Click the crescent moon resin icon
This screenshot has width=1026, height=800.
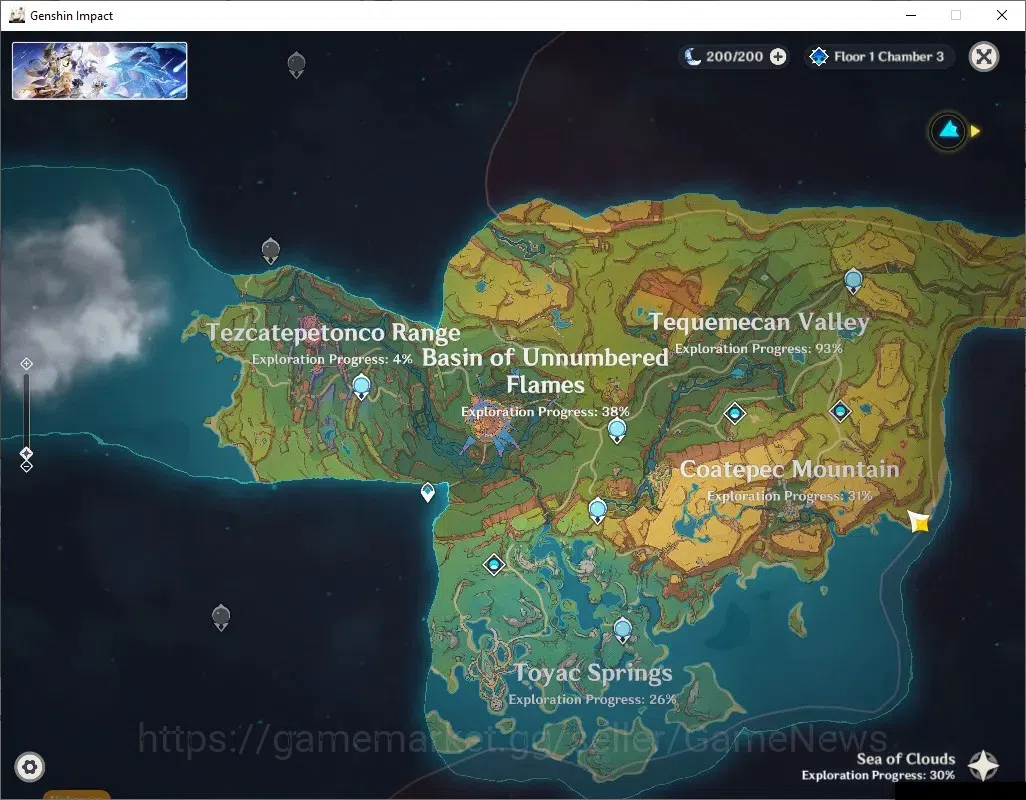click(x=692, y=56)
